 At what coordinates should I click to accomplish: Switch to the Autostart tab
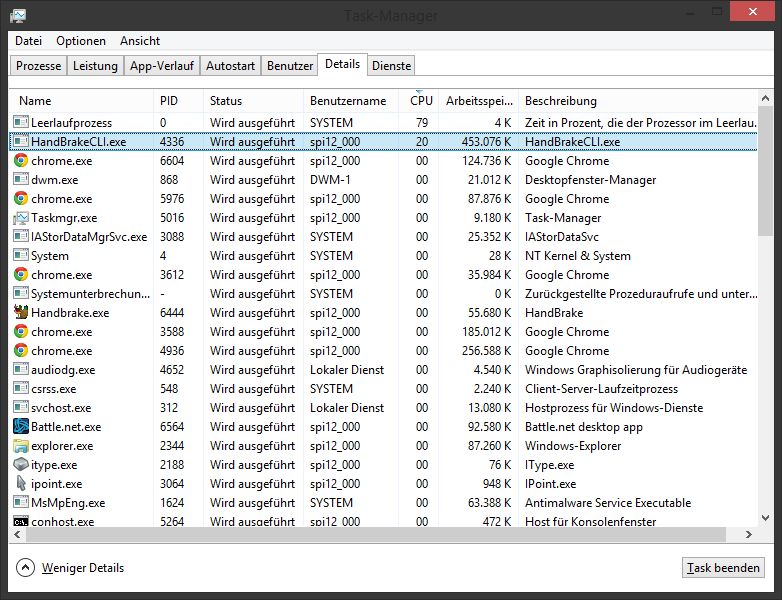tap(230, 65)
